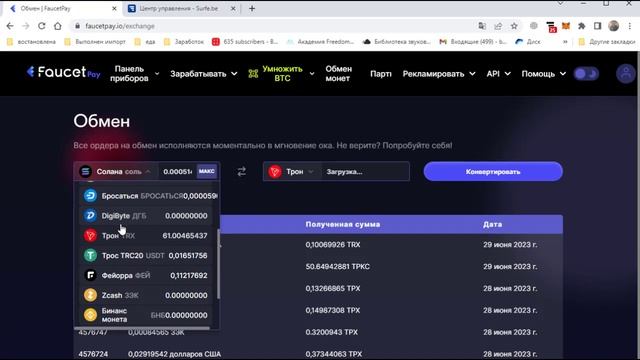640x360 pixels.
Task: Open the 635 subscribers bookmark
Action: pos(245,42)
